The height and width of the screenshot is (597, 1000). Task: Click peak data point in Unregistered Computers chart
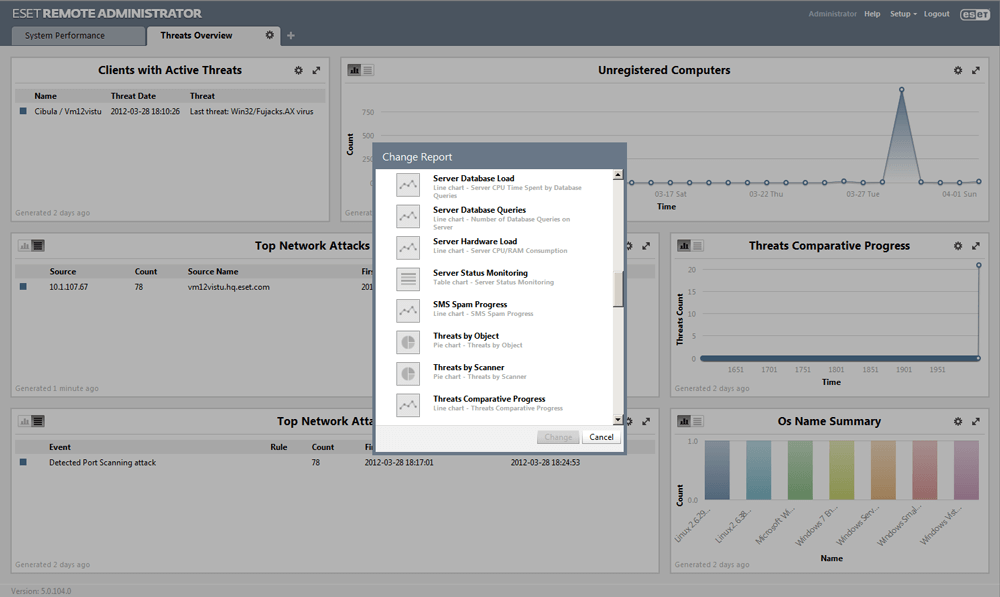901,90
